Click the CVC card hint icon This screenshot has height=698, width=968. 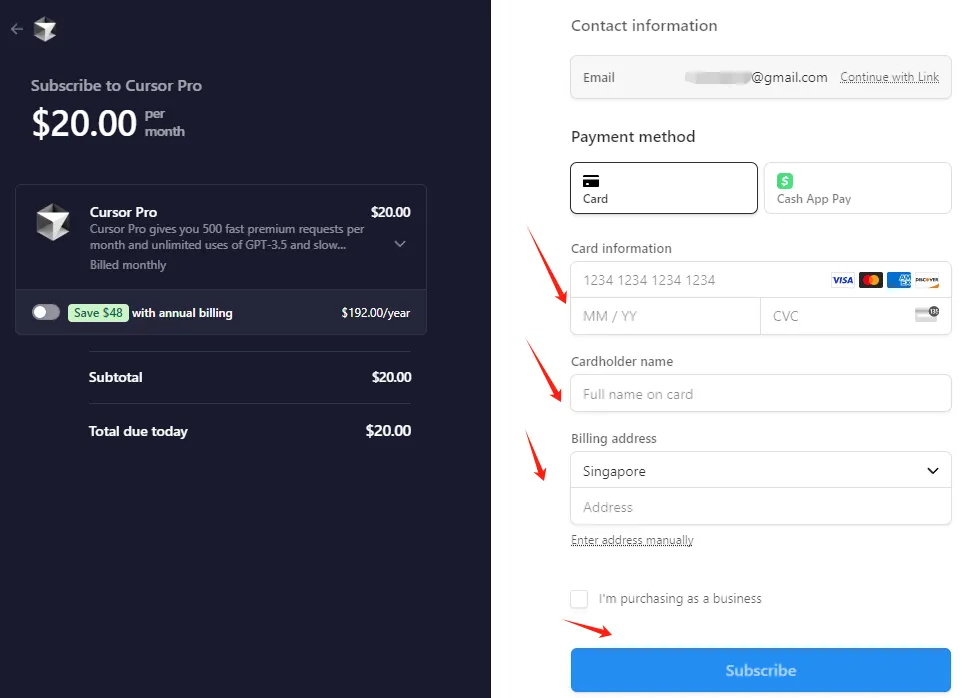click(x=926, y=315)
